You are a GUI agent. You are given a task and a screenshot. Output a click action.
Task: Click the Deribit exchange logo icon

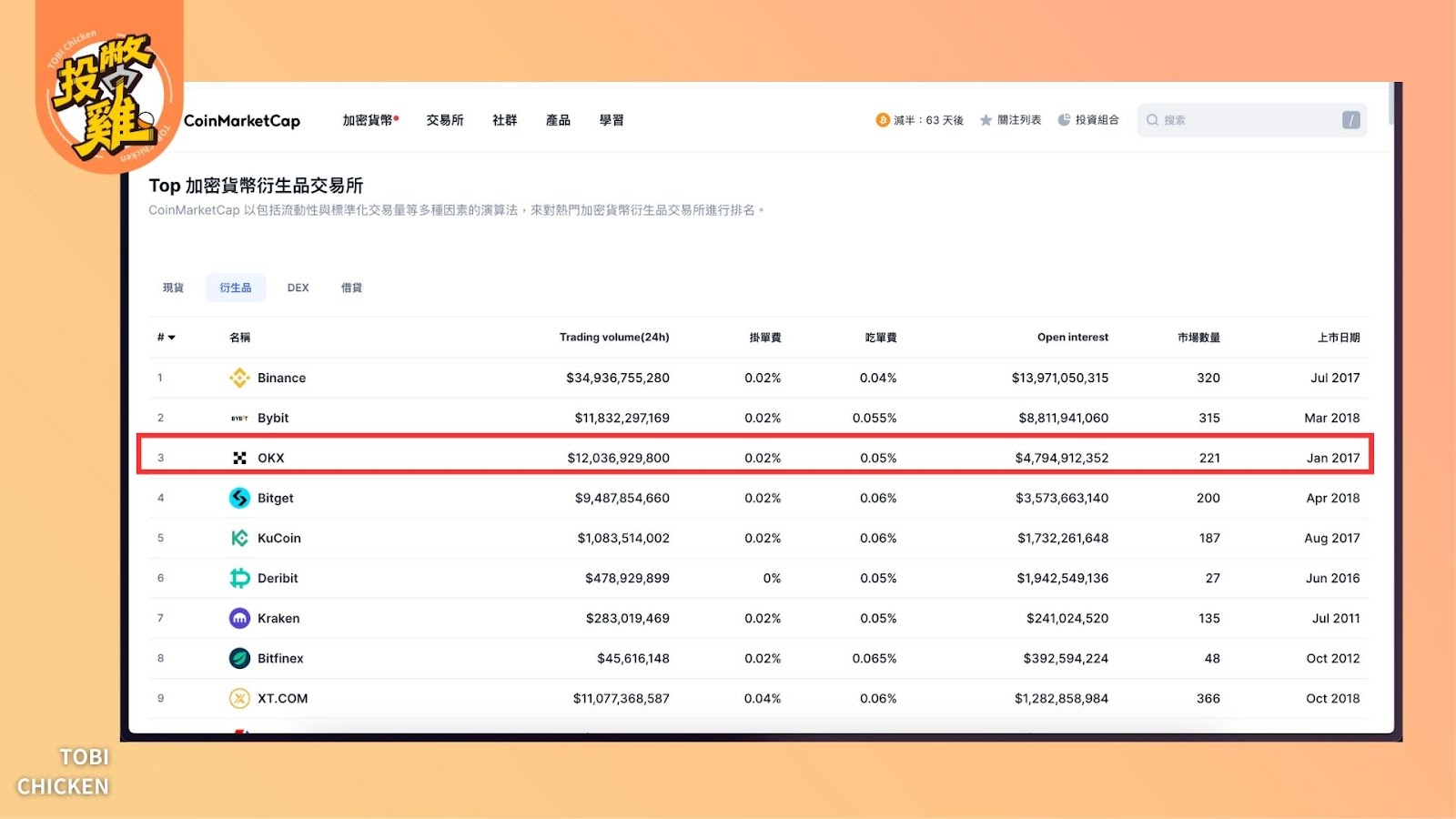click(239, 578)
